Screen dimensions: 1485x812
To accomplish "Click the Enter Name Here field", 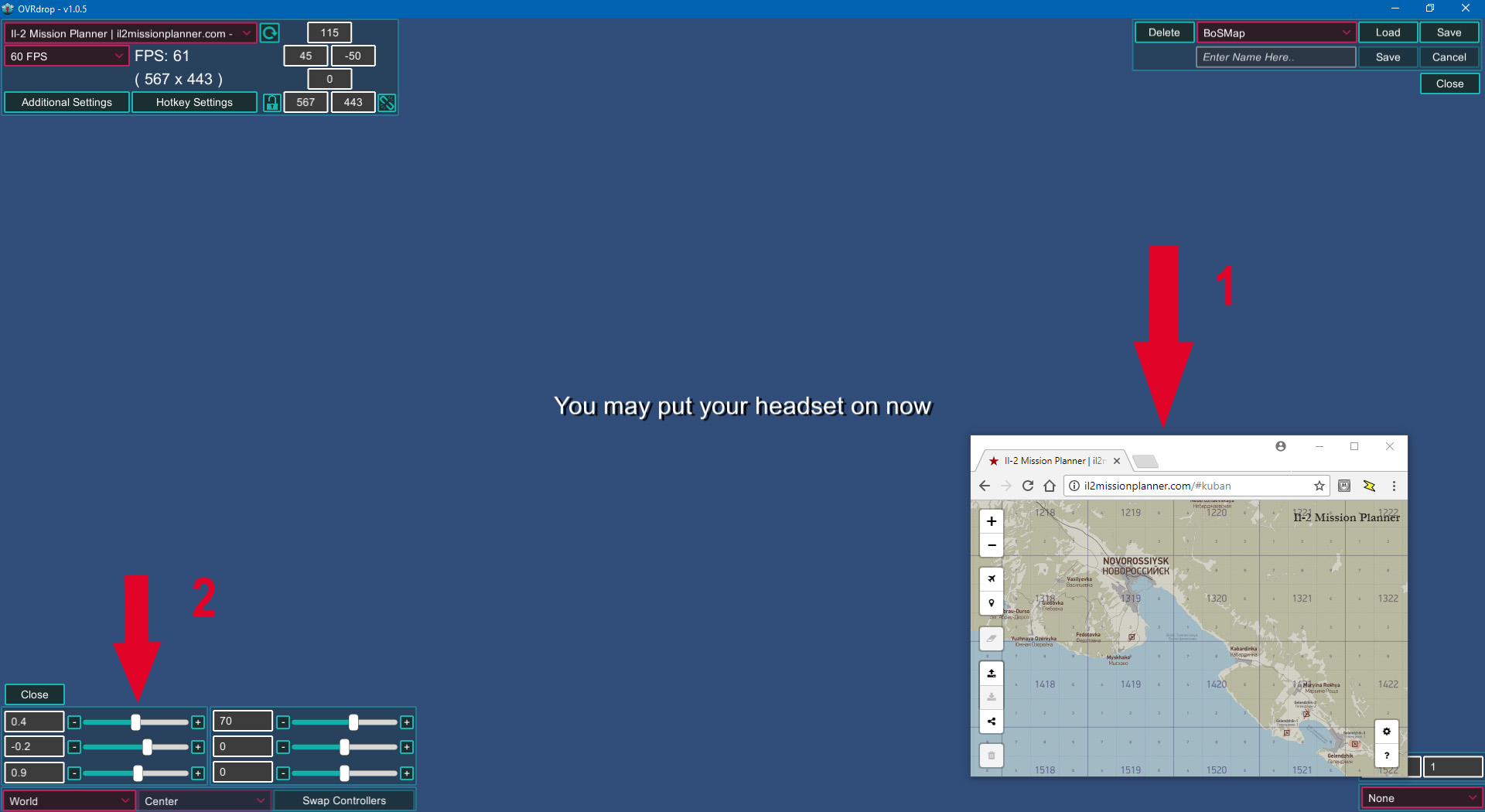I will (1276, 57).
